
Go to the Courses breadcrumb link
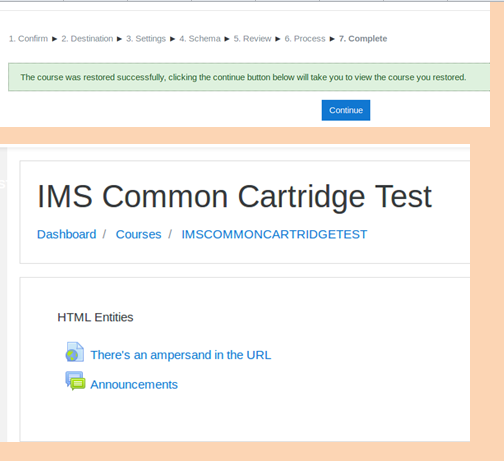click(x=138, y=234)
